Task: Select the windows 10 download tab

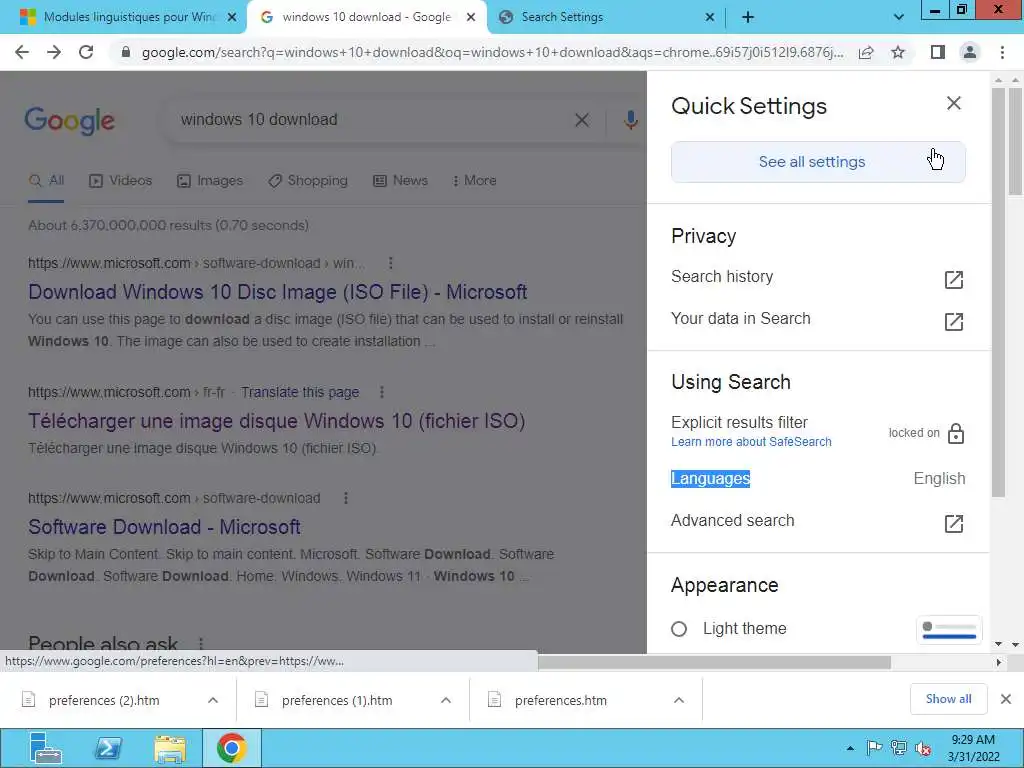Action: pyautogui.click(x=366, y=18)
